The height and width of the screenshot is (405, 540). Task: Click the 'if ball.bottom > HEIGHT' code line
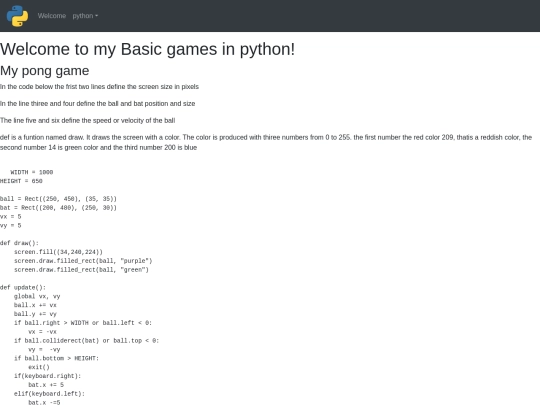(56, 359)
